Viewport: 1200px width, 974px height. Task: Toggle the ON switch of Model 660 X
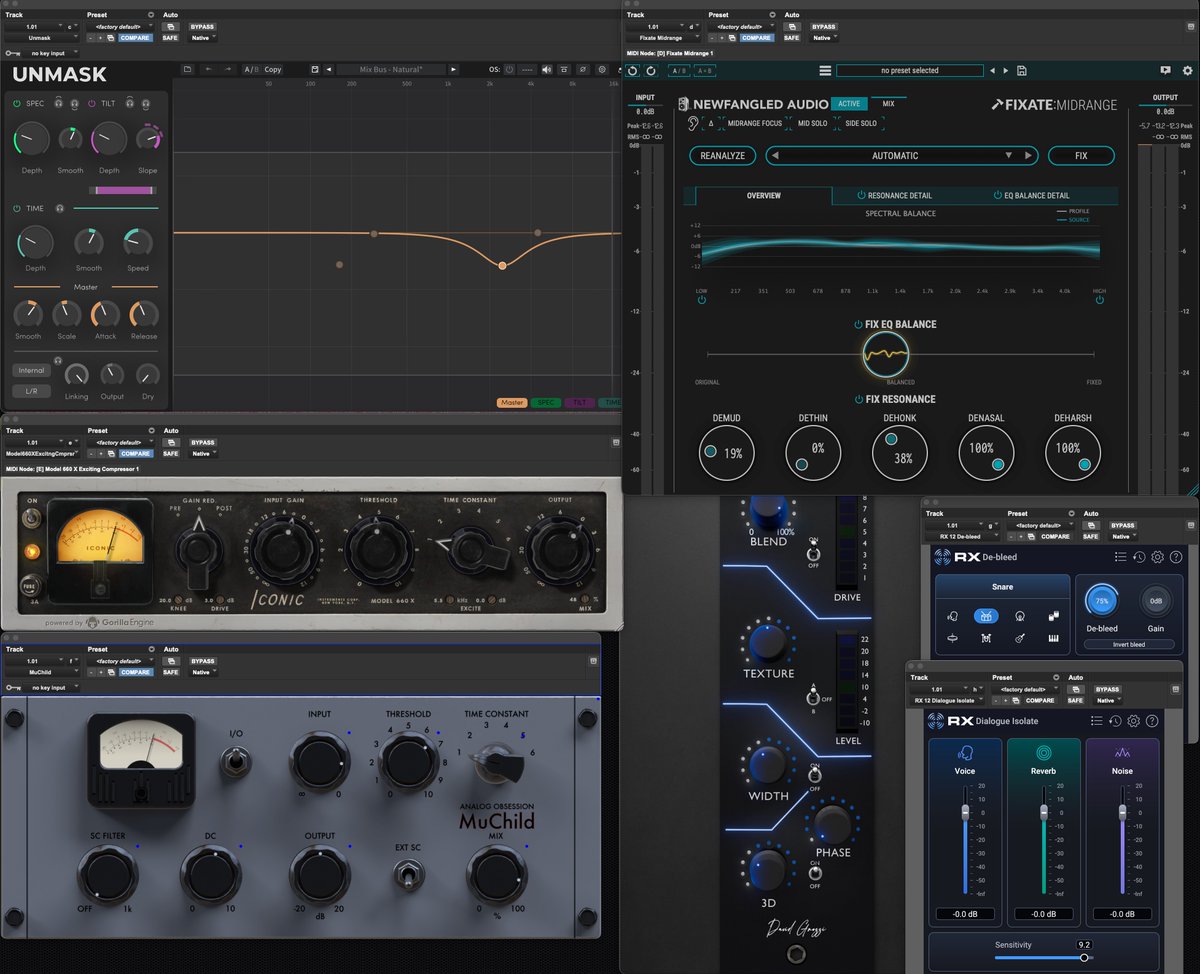32,518
